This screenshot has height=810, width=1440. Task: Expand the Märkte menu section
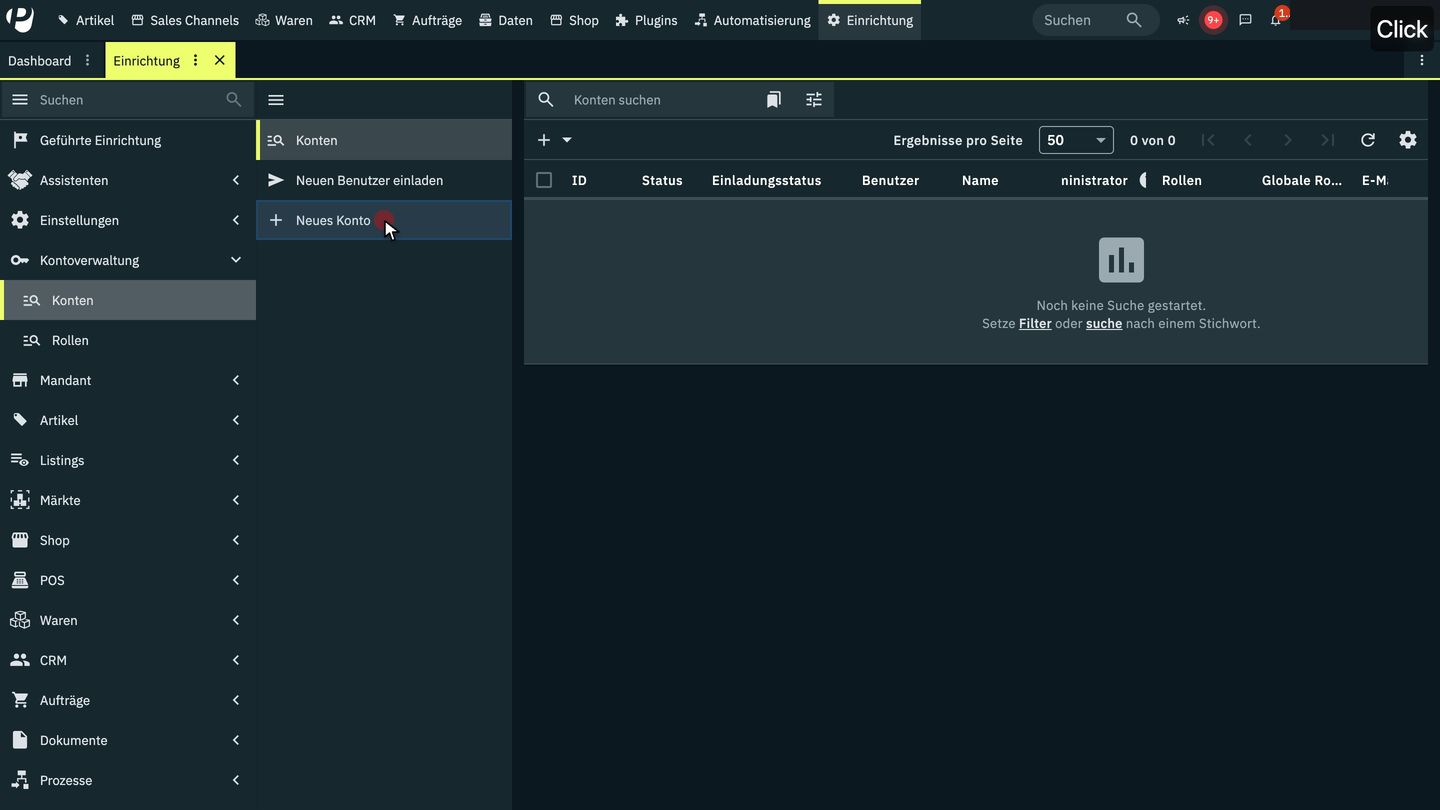click(128, 500)
